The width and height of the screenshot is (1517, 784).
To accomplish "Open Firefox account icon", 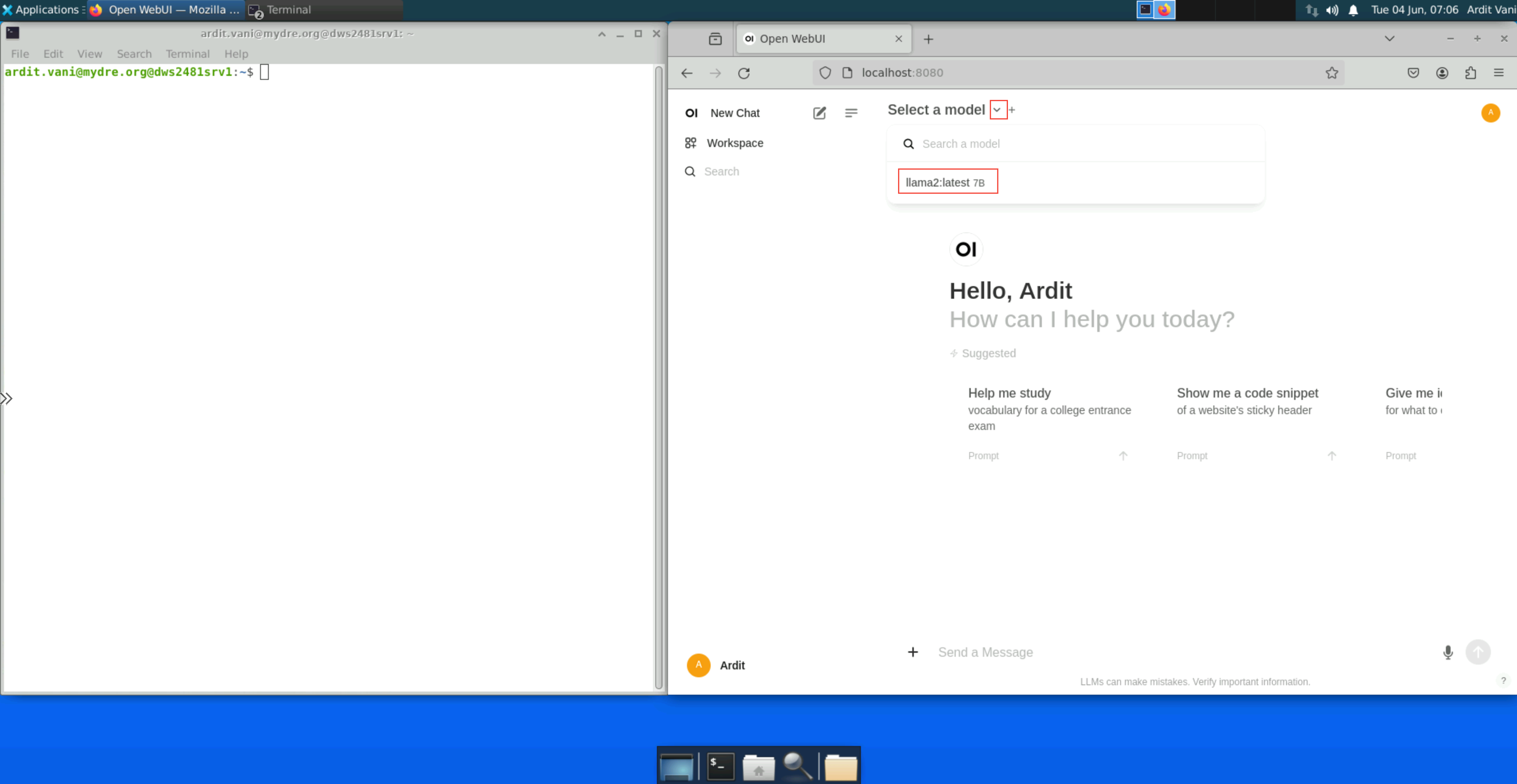I will pyautogui.click(x=1442, y=73).
